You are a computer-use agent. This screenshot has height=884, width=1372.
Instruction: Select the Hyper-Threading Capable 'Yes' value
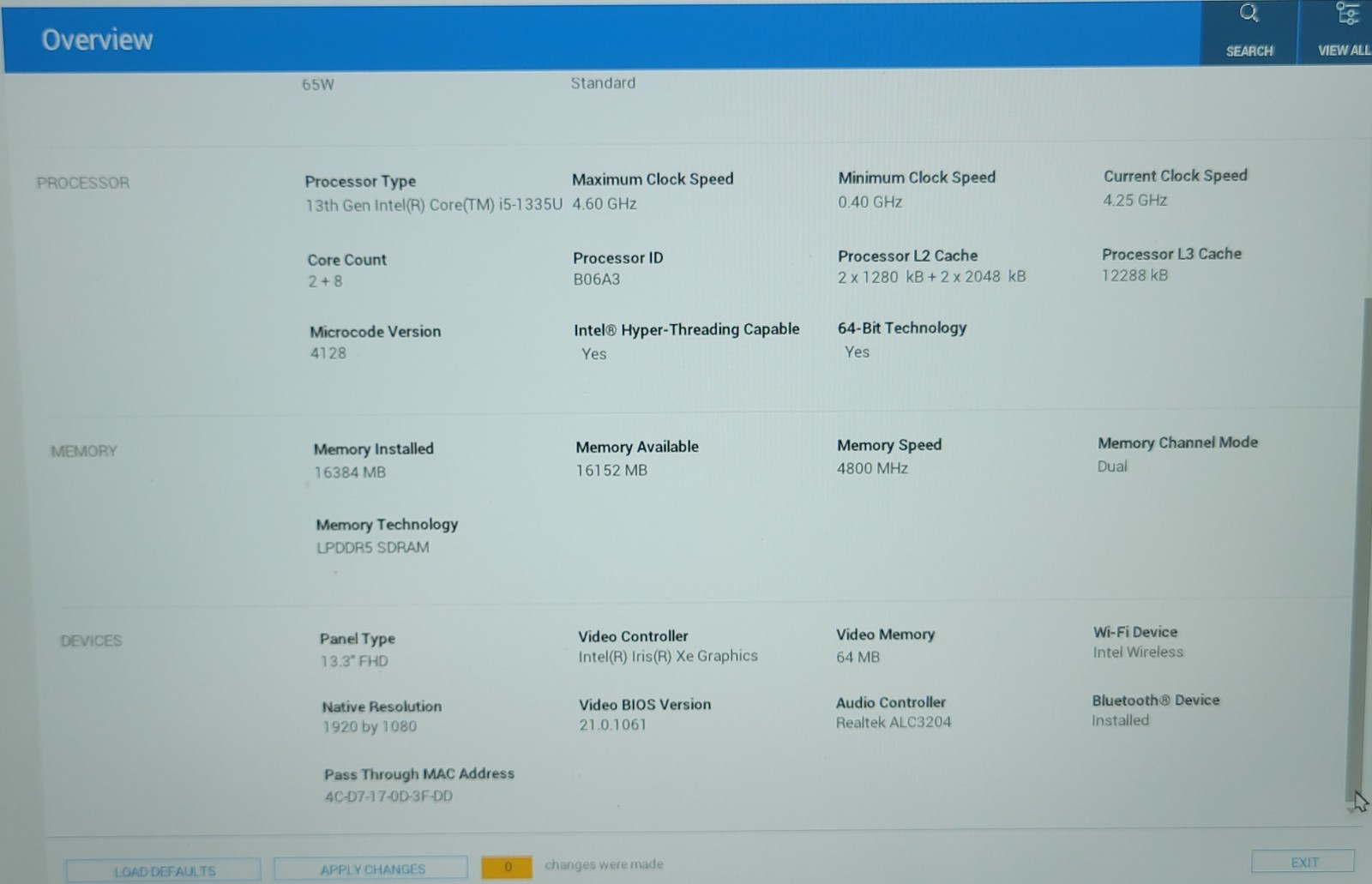pyautogui.click(x=593, y=354)
